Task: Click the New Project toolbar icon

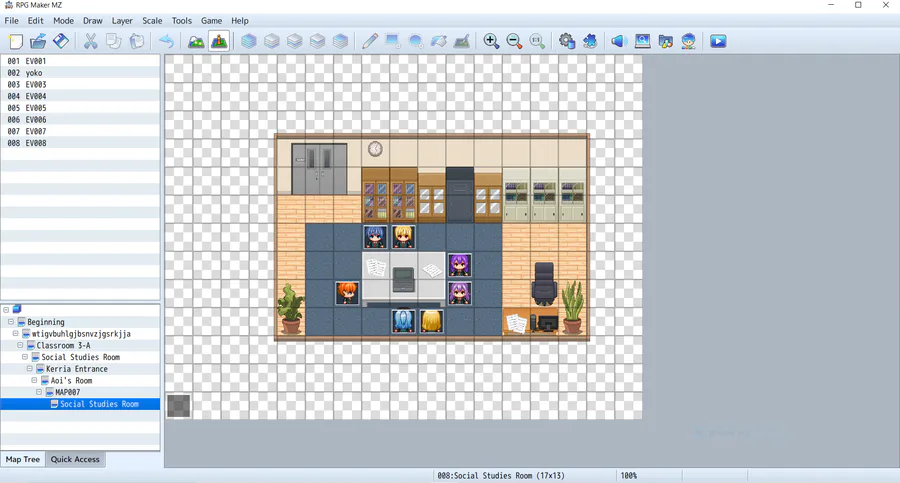Action: 15,41
